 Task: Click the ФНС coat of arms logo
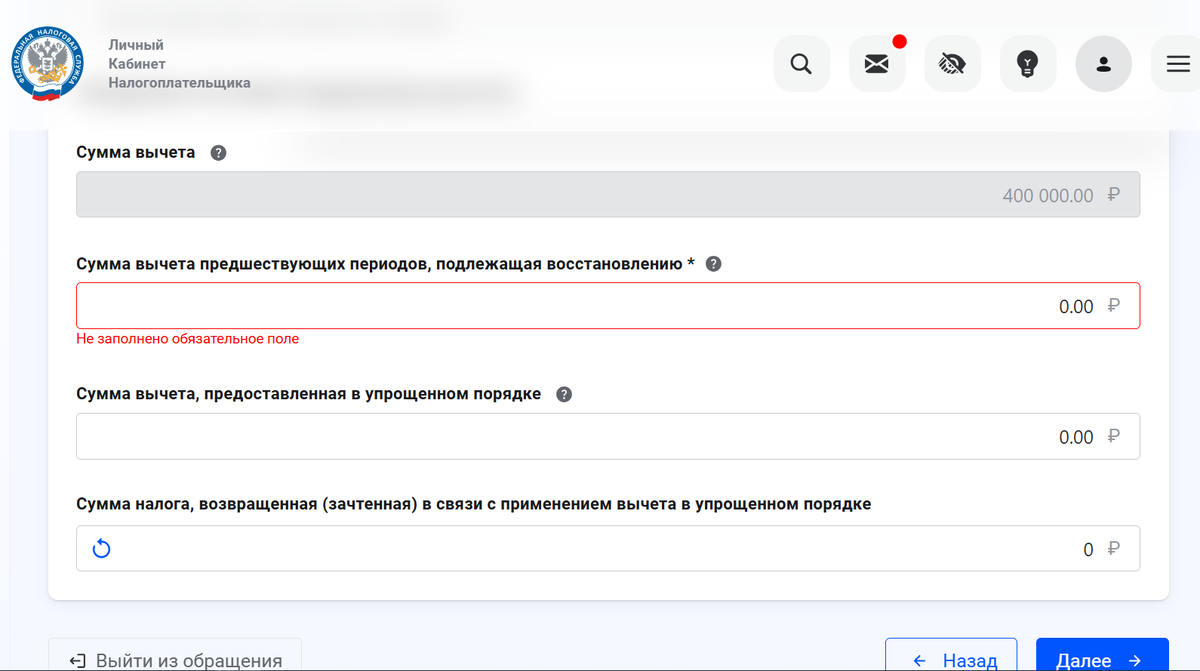point(47,63)
